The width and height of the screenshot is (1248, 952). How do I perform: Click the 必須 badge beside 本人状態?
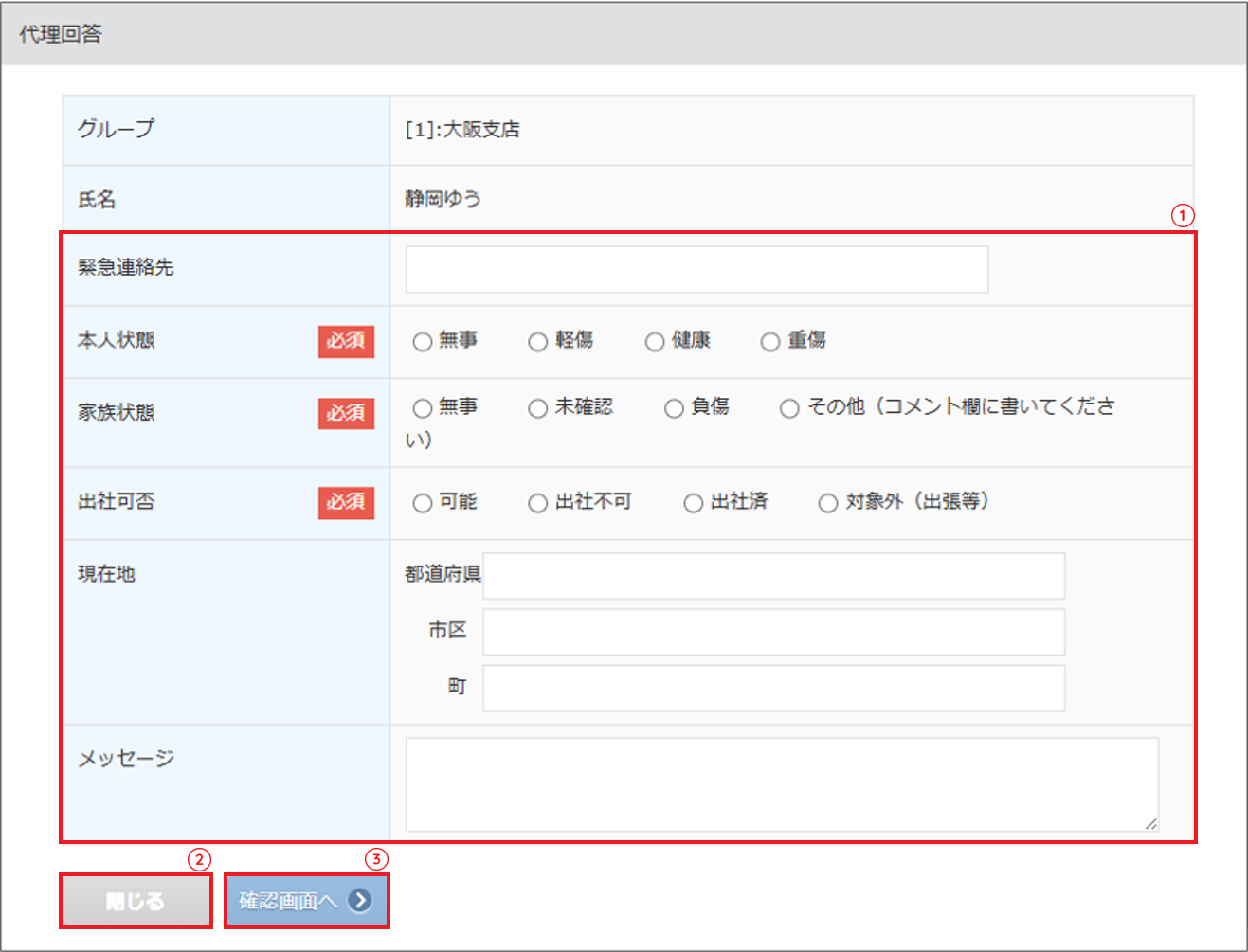click(x=346, y=341)
